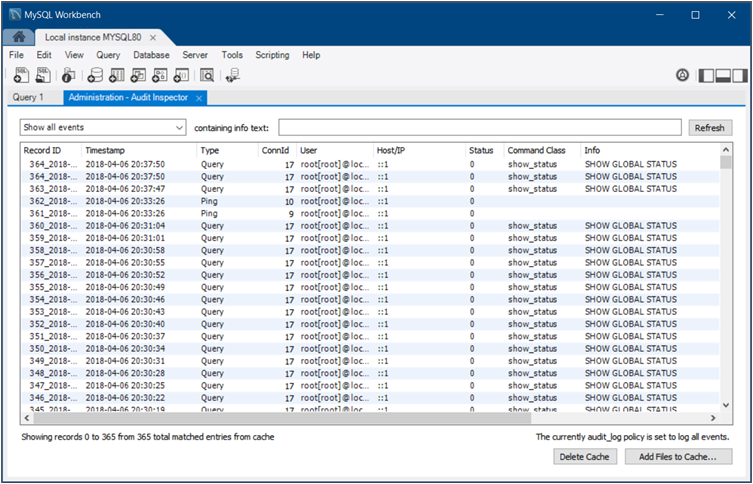Click the create new schema icon
This screenshot has height=484, width=753.
[94, 75]
